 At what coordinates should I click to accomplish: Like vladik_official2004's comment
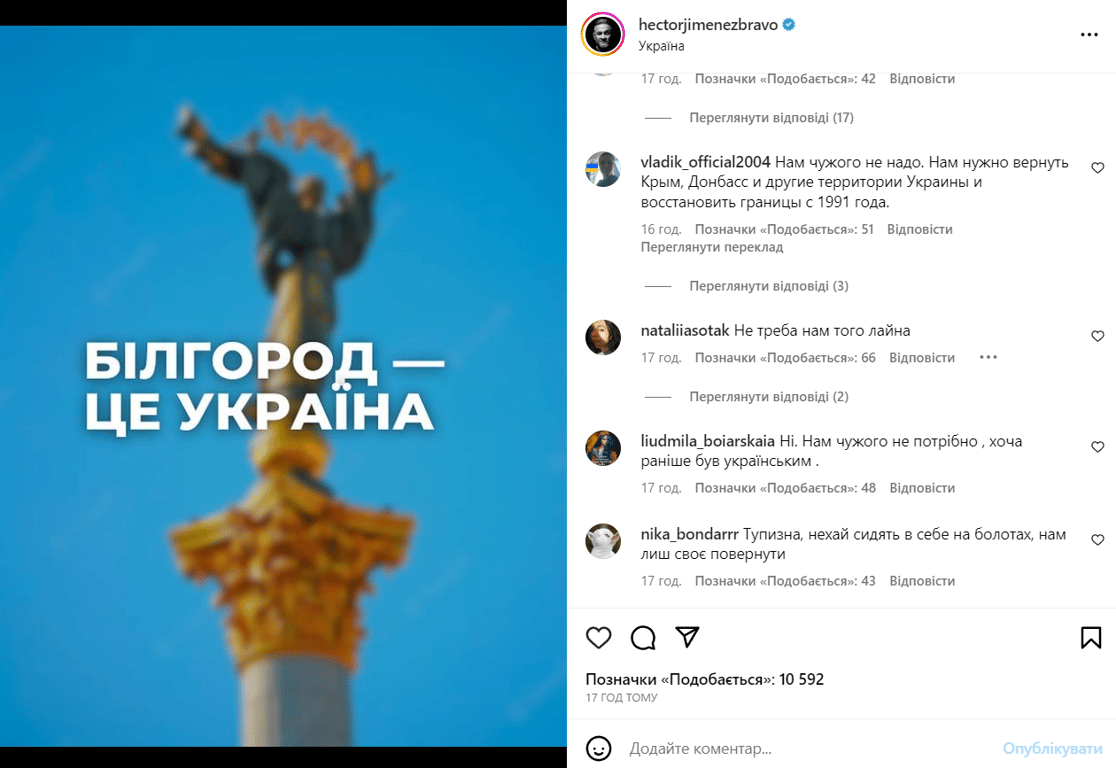[x=1097, y=167]
